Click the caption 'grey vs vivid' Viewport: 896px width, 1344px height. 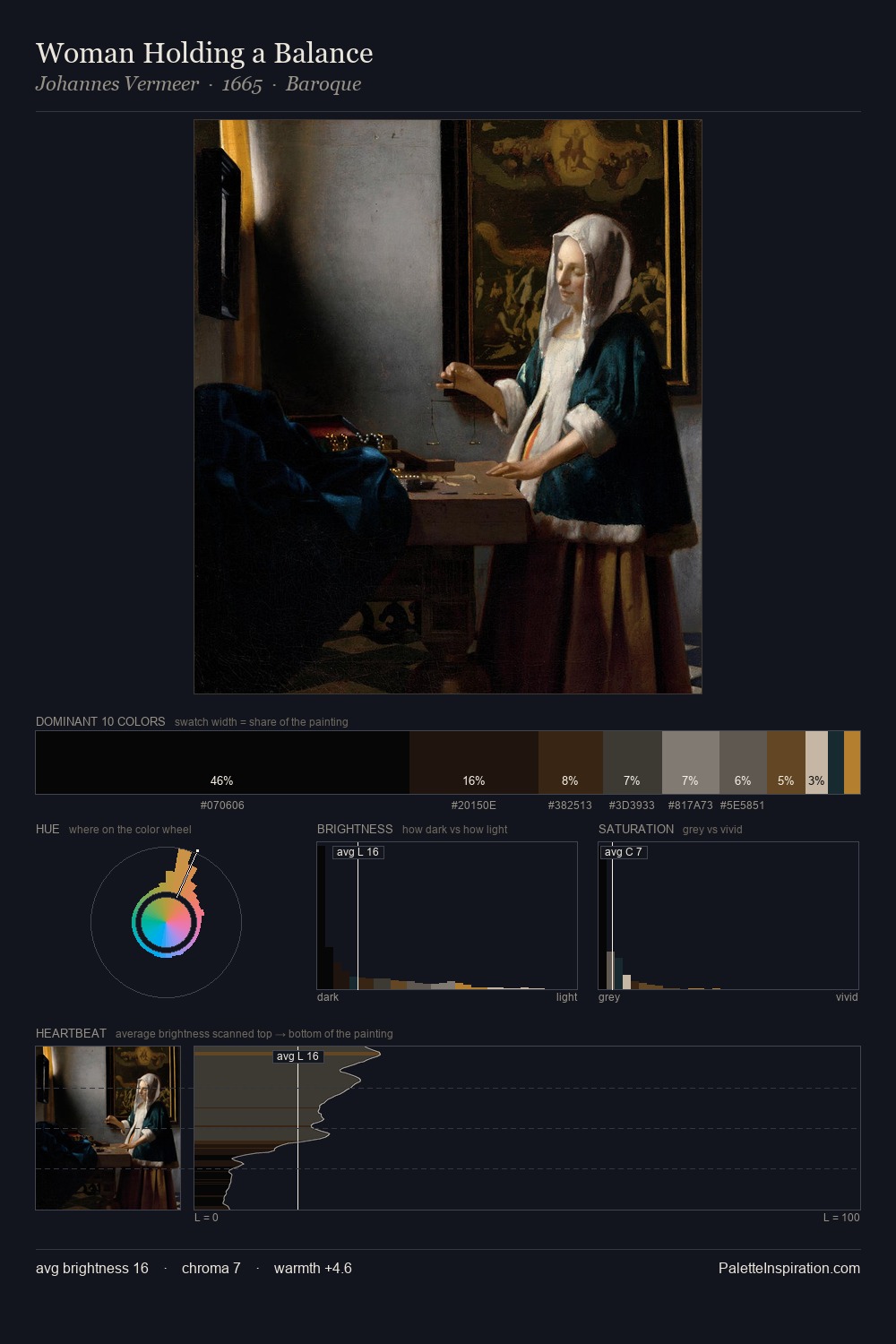point(712,830)
